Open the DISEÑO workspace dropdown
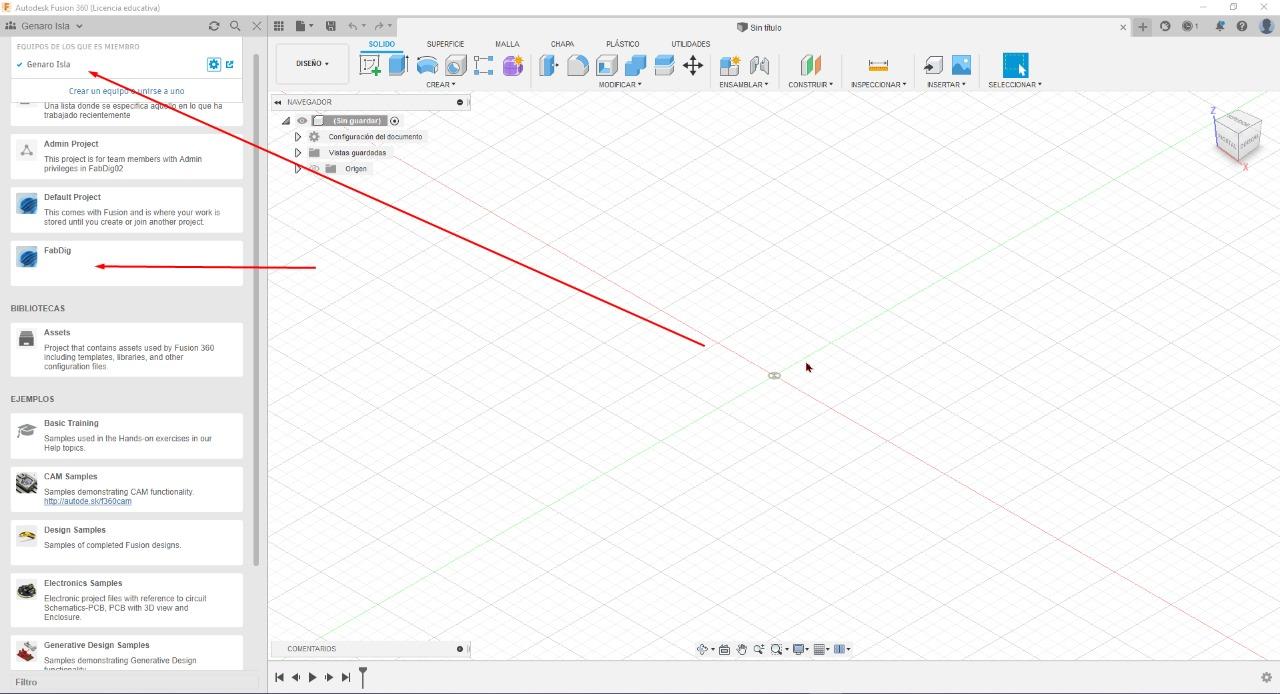This screenshot has width=1280, height=694. click(312, 63)
